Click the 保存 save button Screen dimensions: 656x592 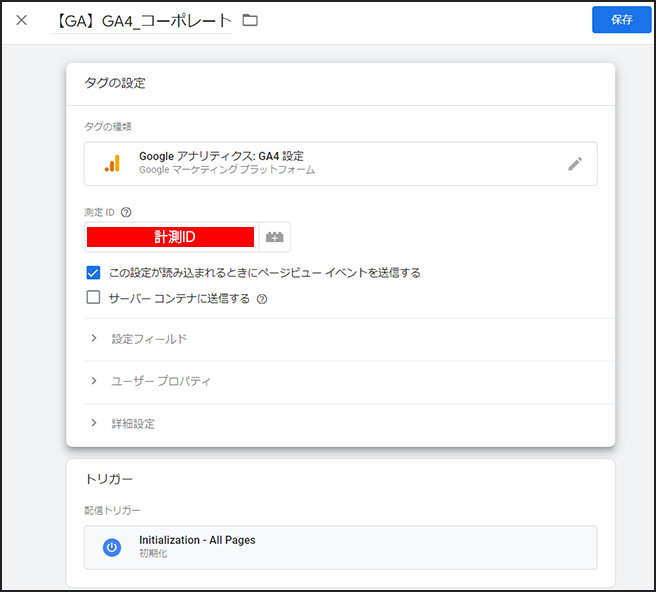pos(621,20)
